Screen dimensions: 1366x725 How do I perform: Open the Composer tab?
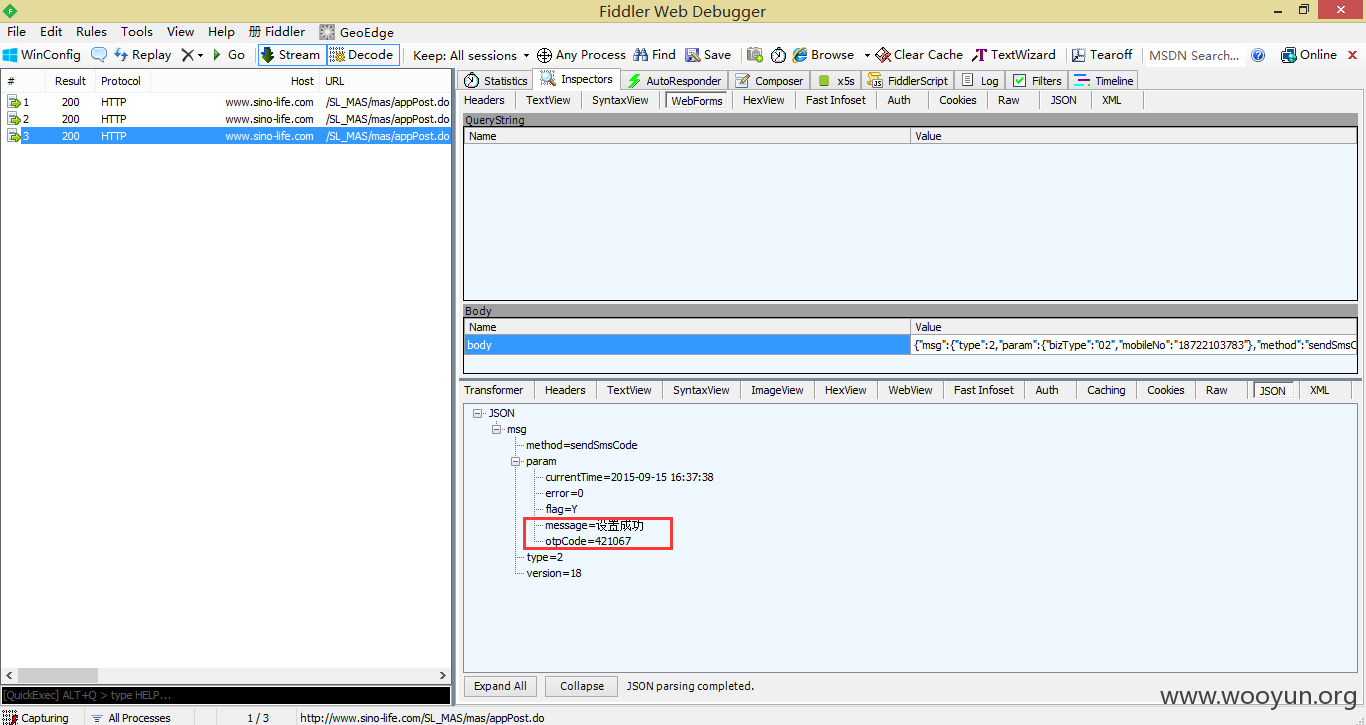pyautogui.click(x=769, y=81)
